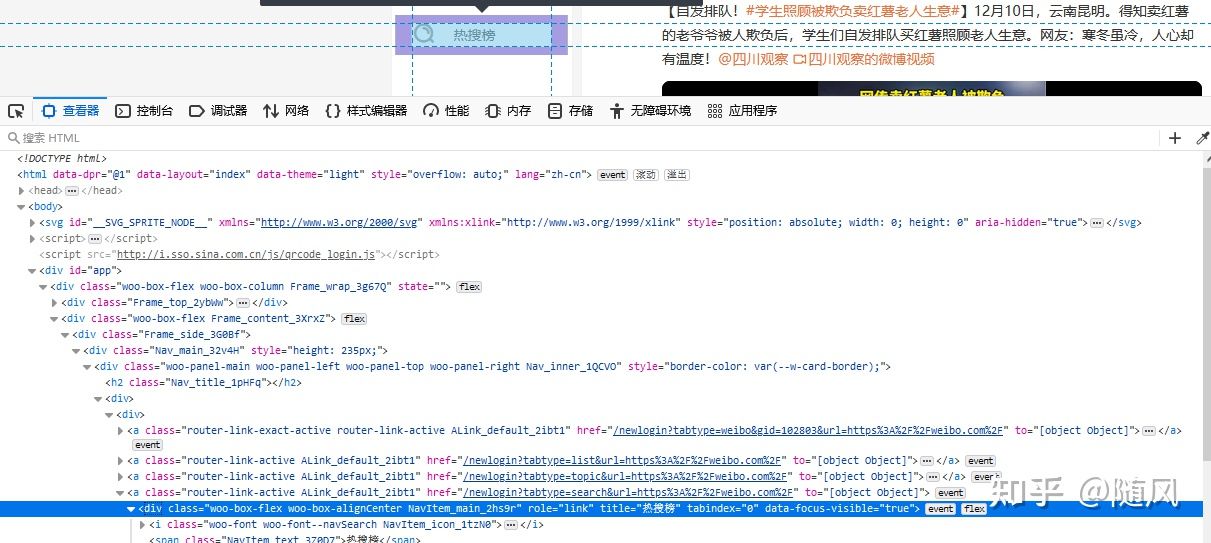Image resolution: width=1211 pixels, height=543 pixels.
Task: Expand the router-link-exact-active anchor node
Action: coord(120,431)
